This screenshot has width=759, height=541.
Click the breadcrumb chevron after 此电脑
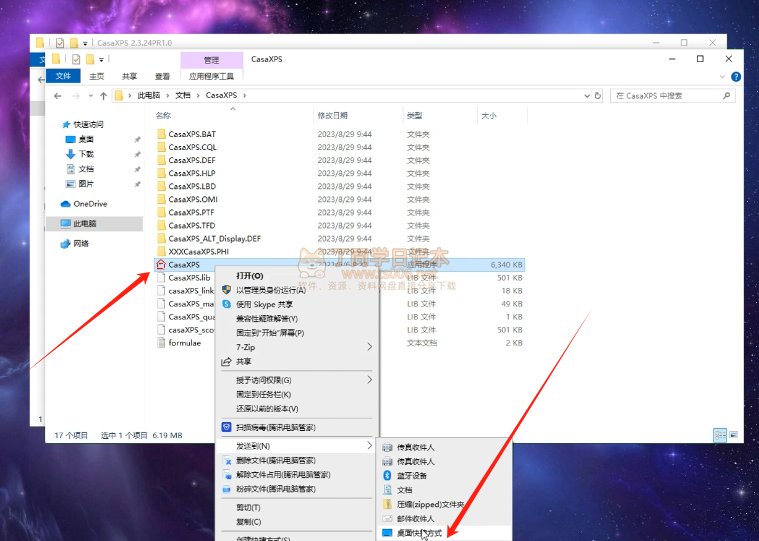tap(167, 96)
